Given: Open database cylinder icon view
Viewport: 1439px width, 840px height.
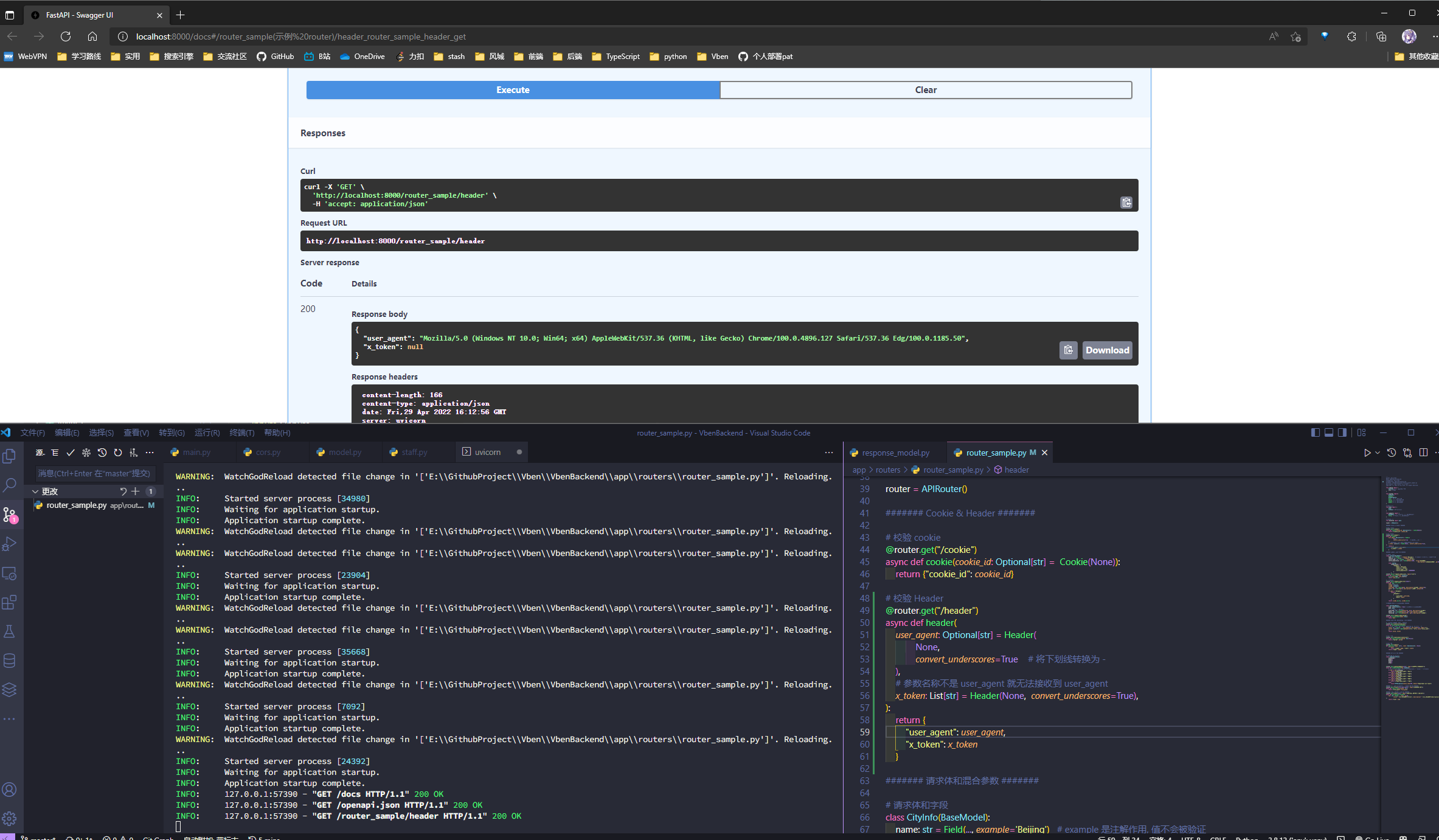Looking at the screenshot, I should click(10, 661).
